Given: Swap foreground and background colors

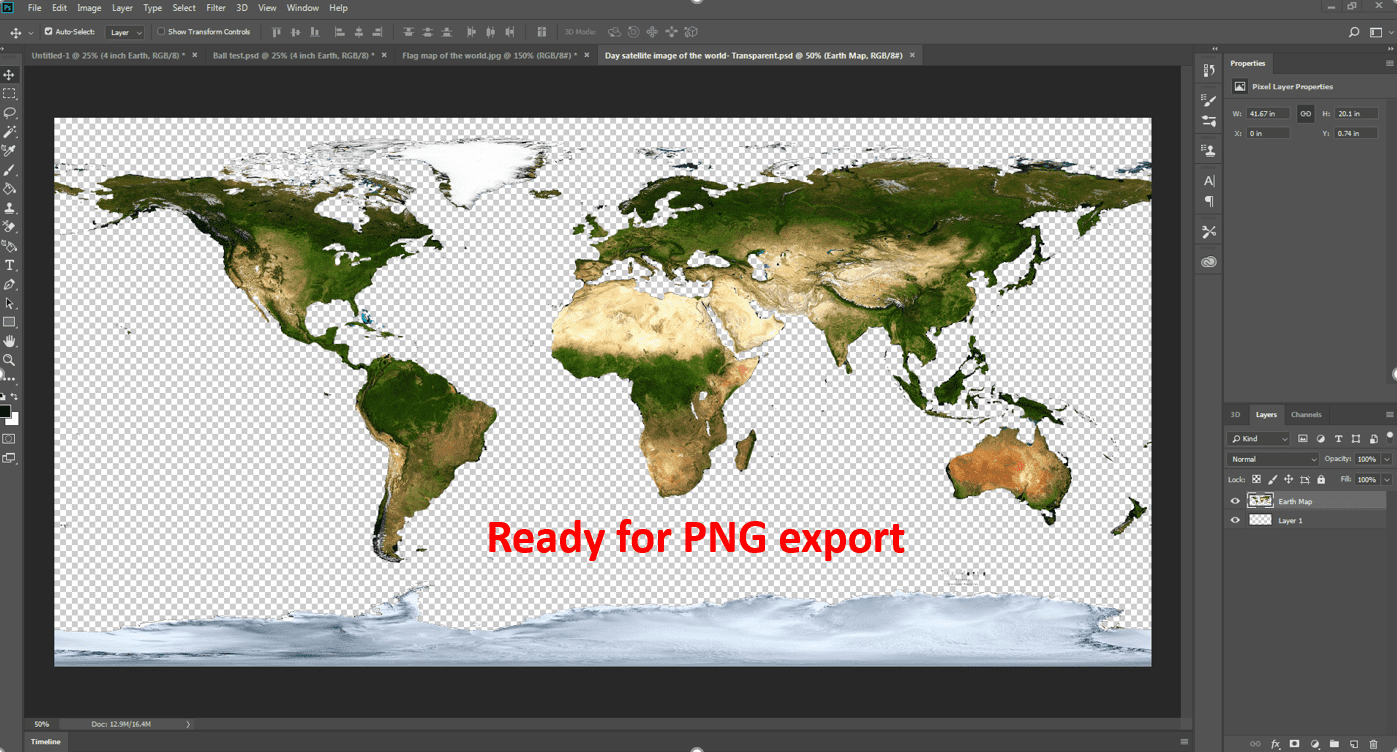Looking at the screenshot, I should coord(15,397).
